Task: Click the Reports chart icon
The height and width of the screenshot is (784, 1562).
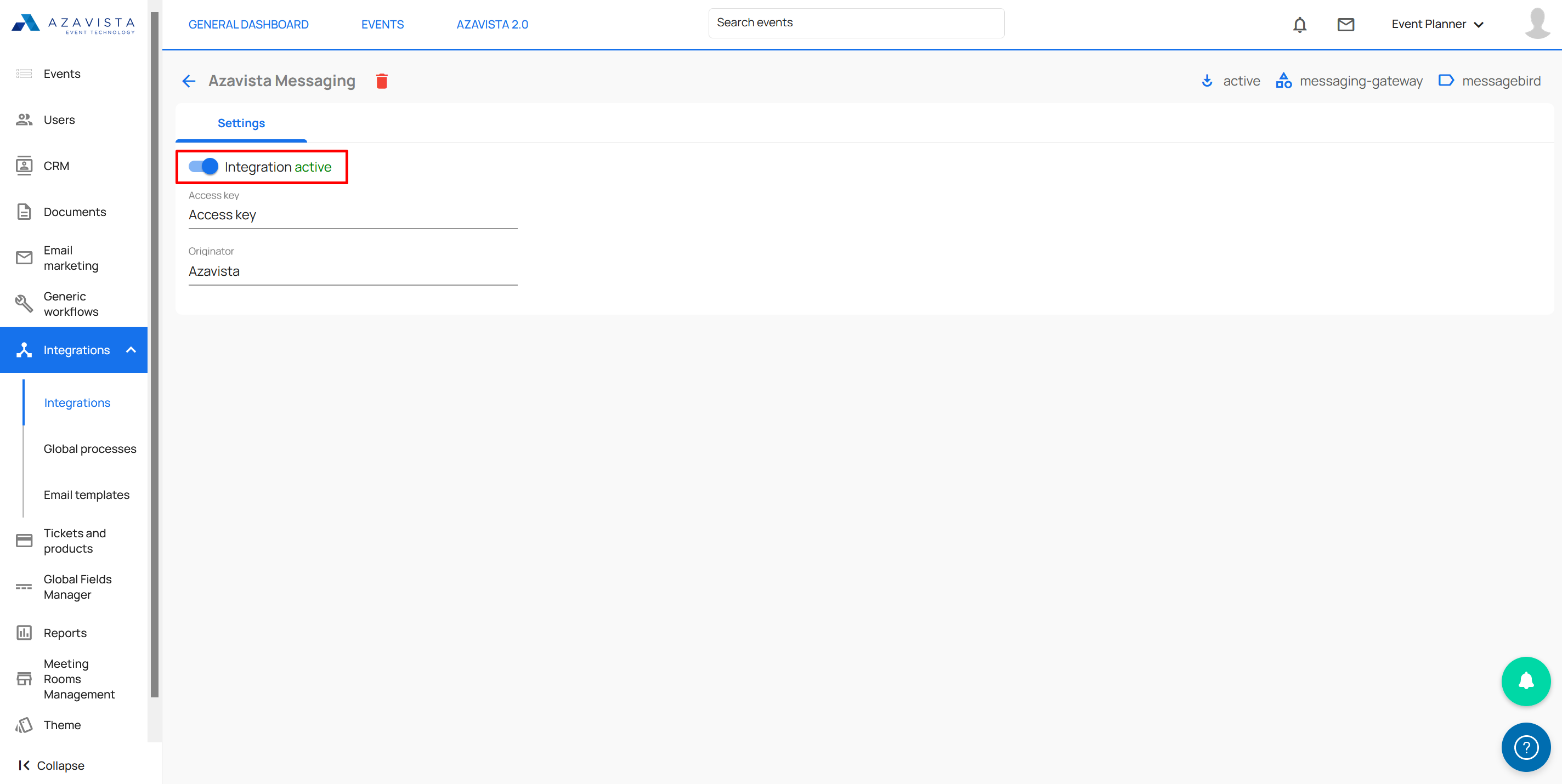Action: pos(24,633)
